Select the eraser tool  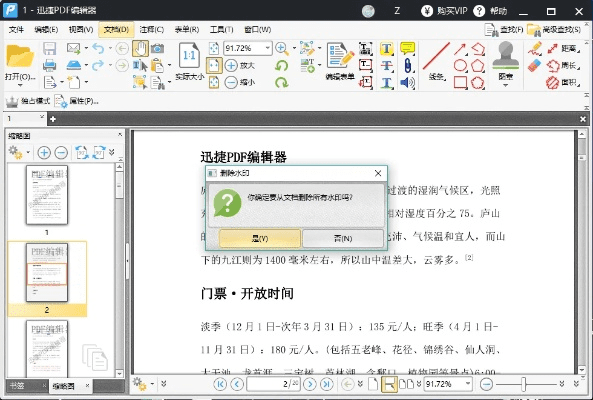point(535,65)
